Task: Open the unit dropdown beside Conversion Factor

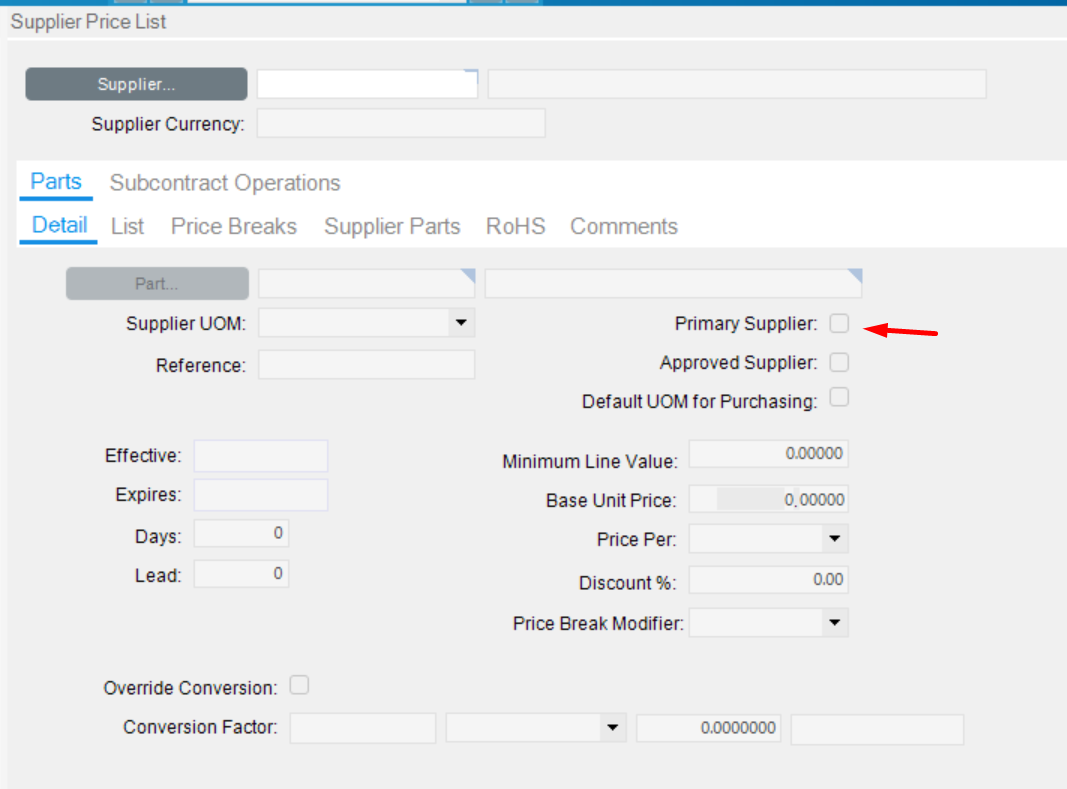Action: point(614,727)
